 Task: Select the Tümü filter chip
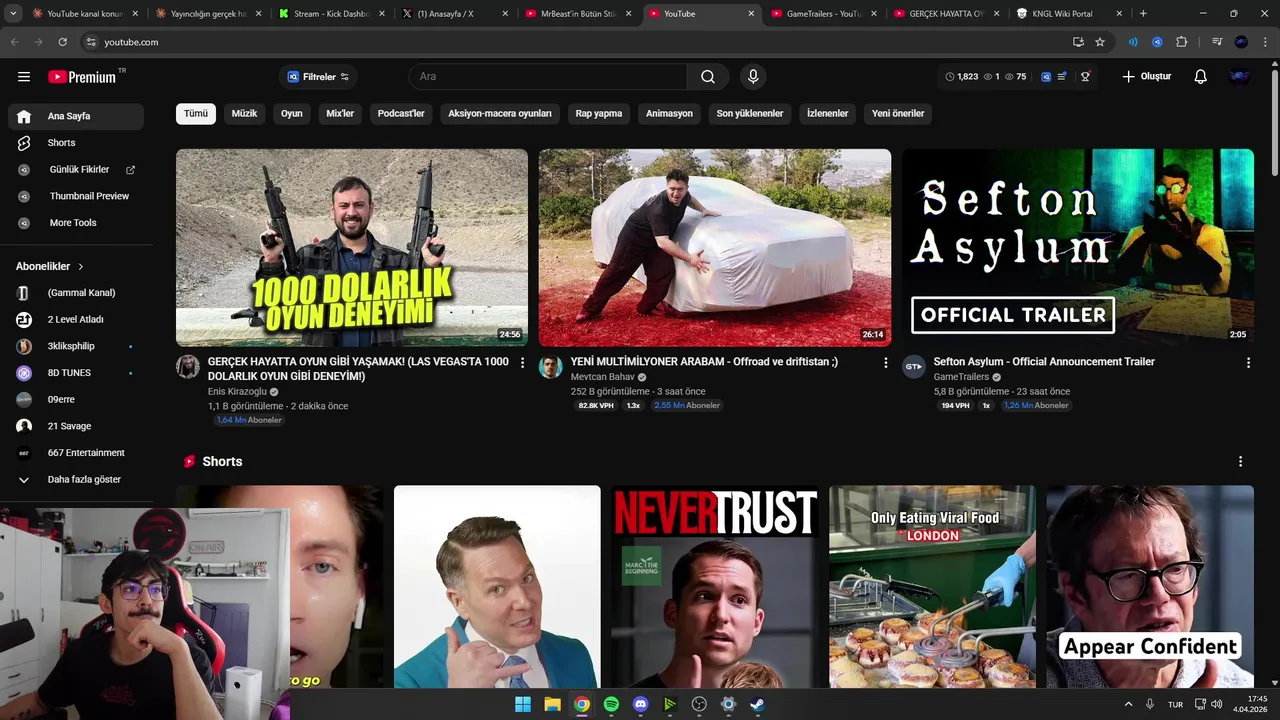(196, 114)
